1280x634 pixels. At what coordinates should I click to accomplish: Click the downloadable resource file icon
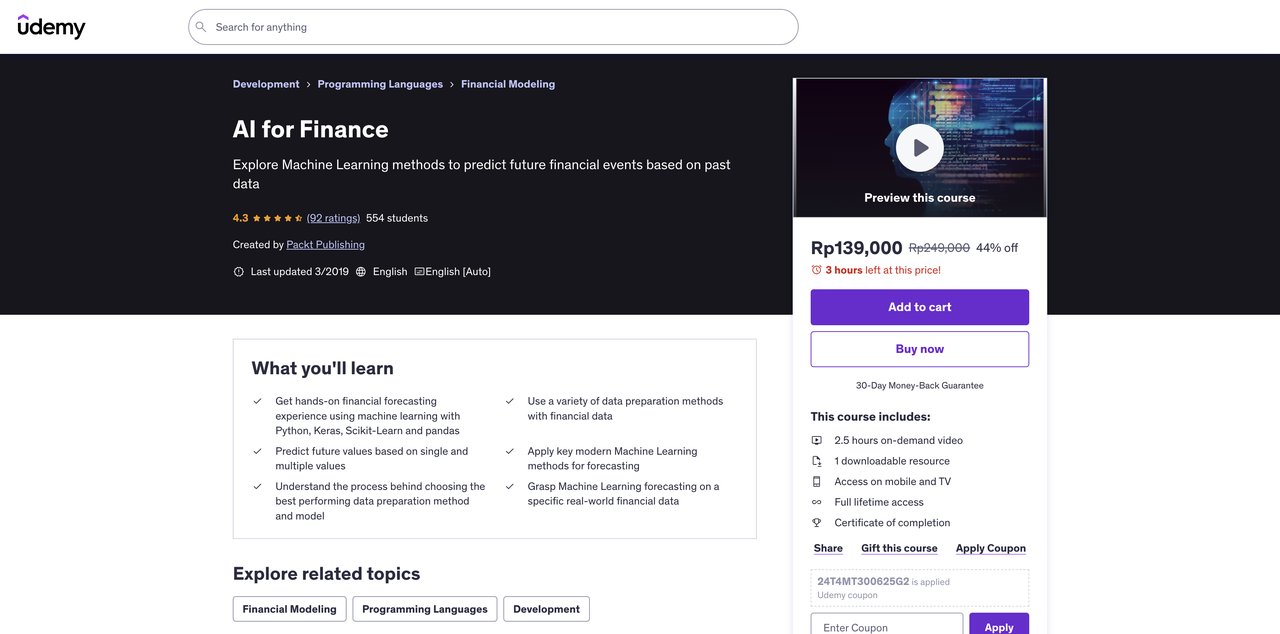816,461
